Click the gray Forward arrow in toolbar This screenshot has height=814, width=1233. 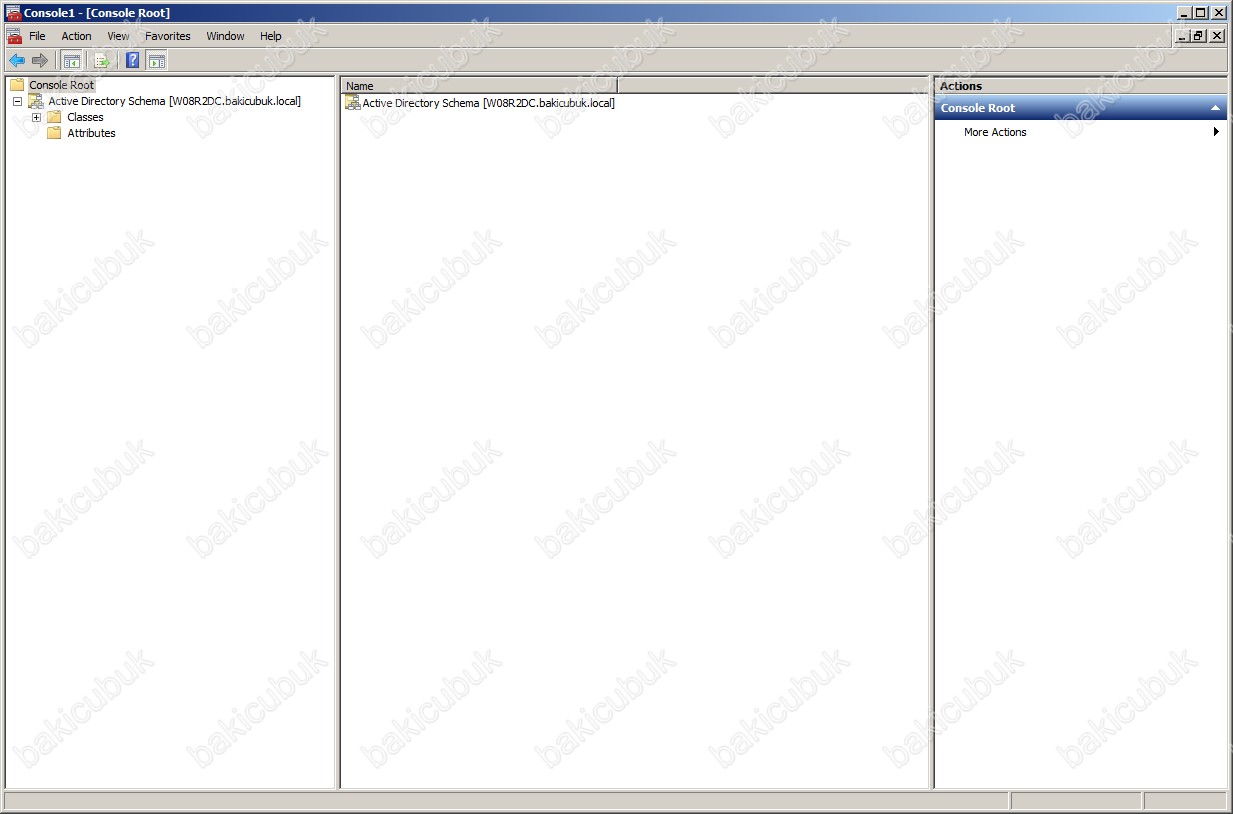pos(40,61)
